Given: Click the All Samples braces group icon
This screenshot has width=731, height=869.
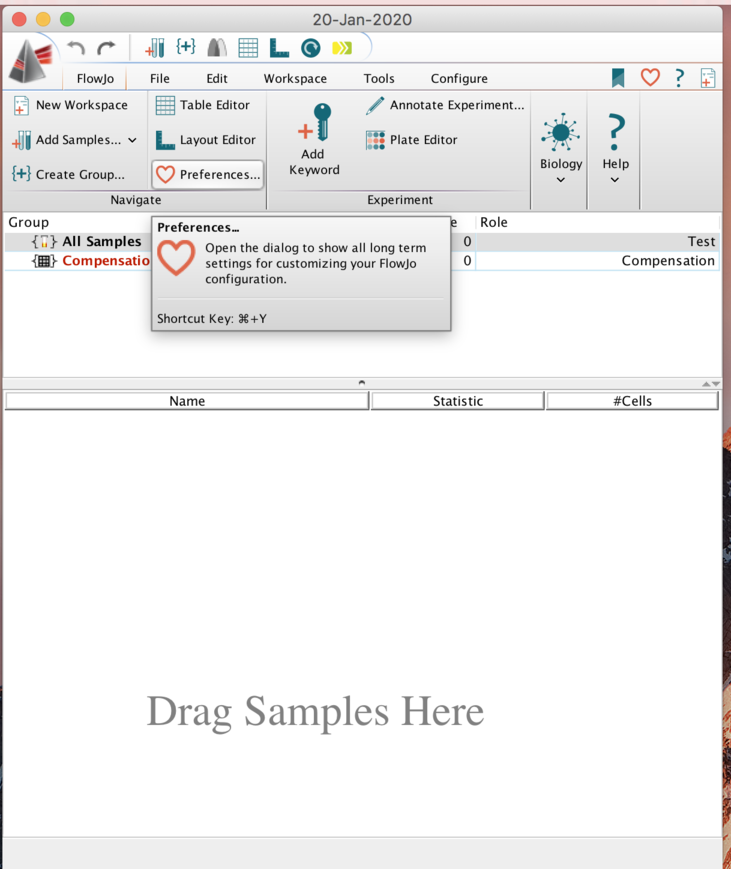Looking at the screenshot, I should click(x=44, y=242).
